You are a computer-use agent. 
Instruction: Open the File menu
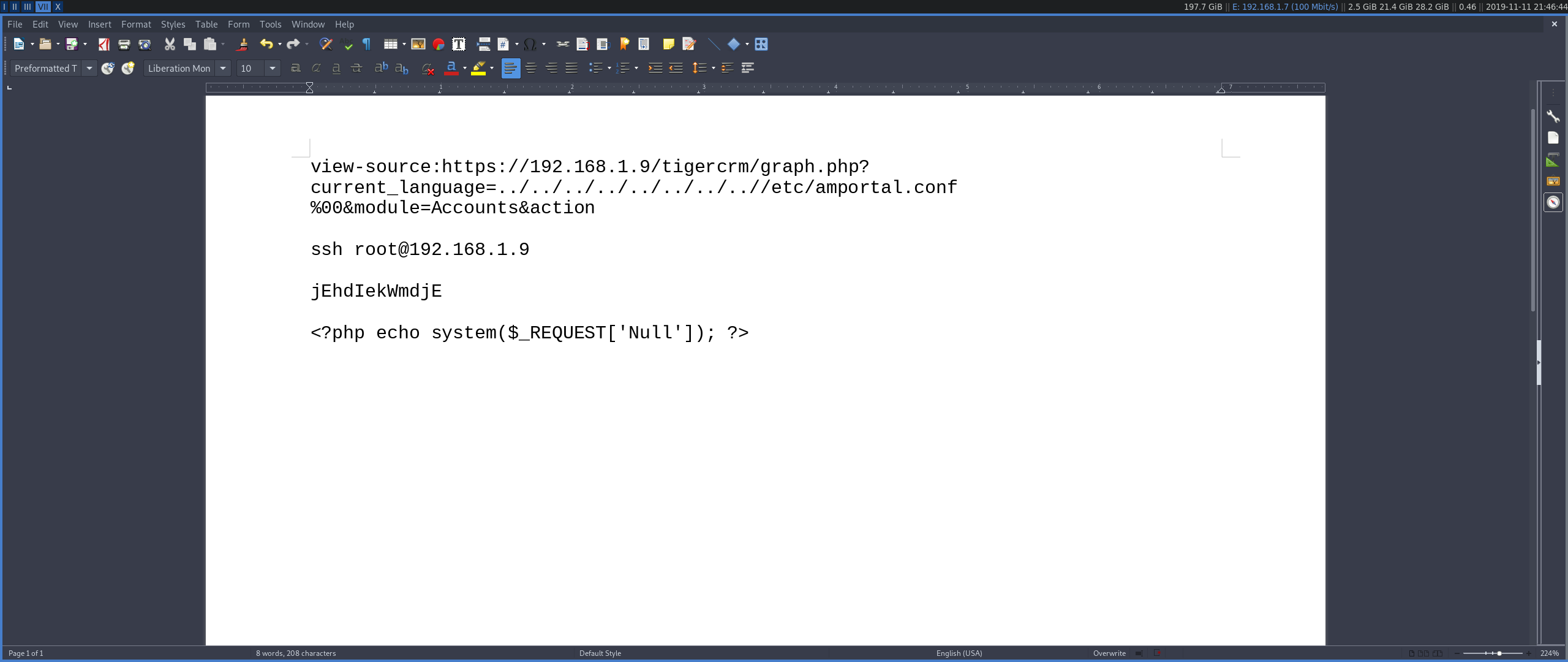15,25
